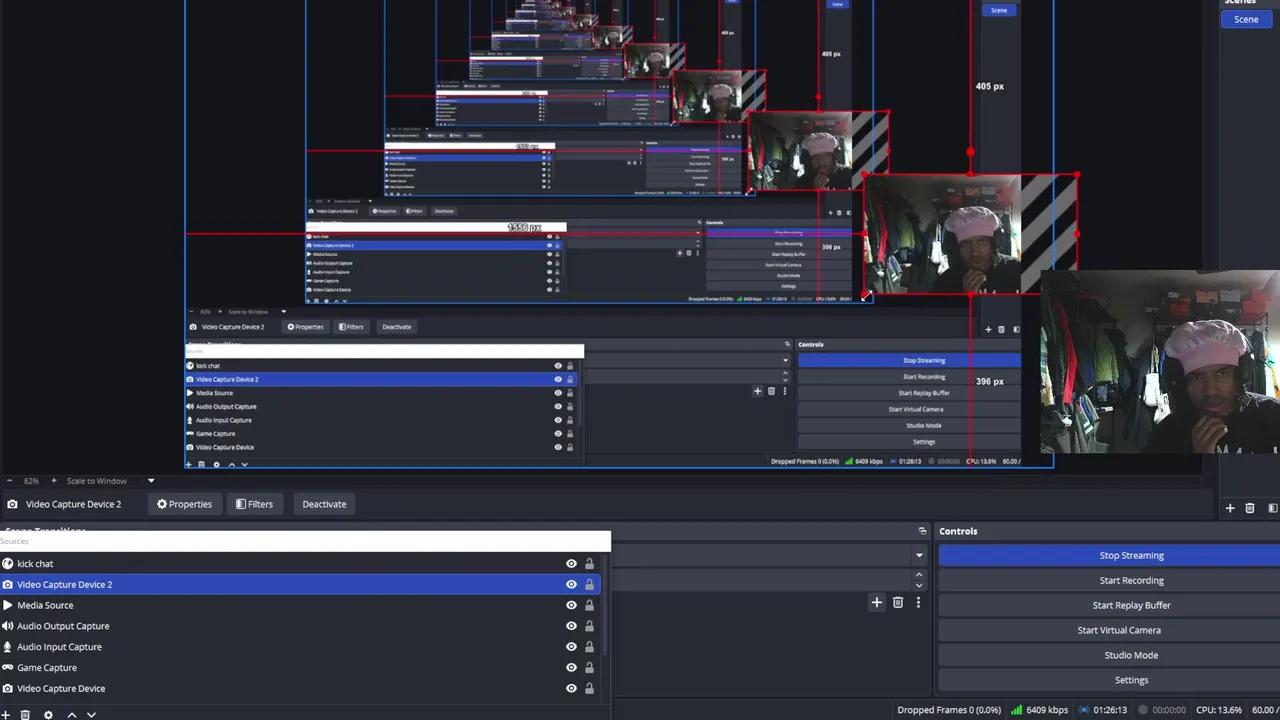Lock the Media Source
The height and width of the screenshot is (720, 1280).
click(589, 605)
